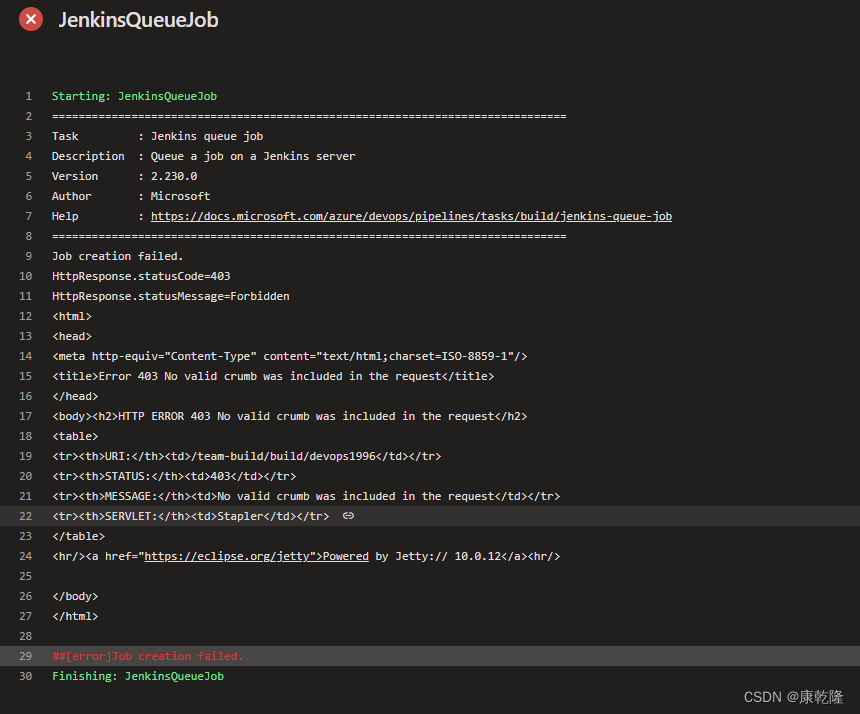860x714 pixels.
Task: Click the closing '</html>' line 27
Action: [x=75, y=616]
